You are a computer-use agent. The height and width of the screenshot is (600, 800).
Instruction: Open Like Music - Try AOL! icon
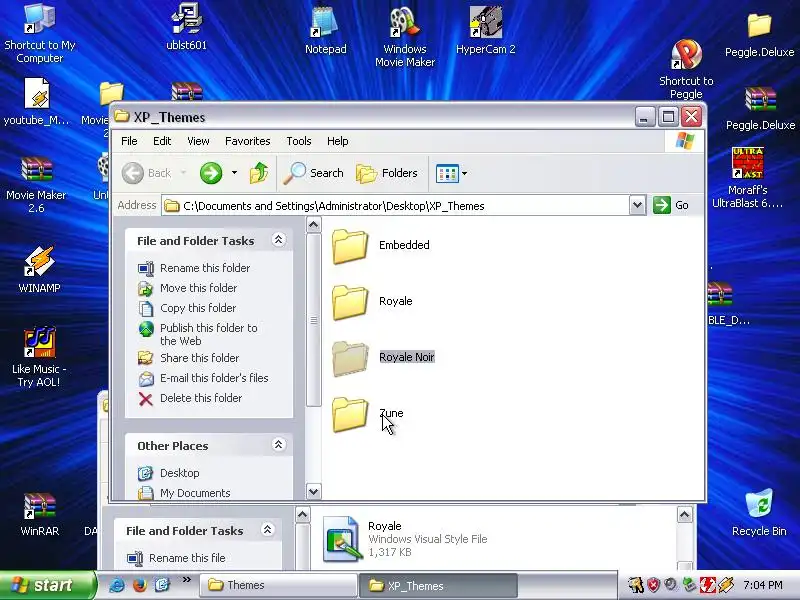point(39,356)
